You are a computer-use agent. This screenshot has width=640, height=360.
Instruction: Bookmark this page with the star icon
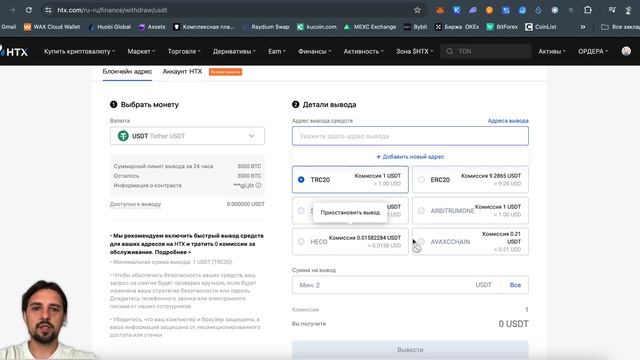(417, 10)
